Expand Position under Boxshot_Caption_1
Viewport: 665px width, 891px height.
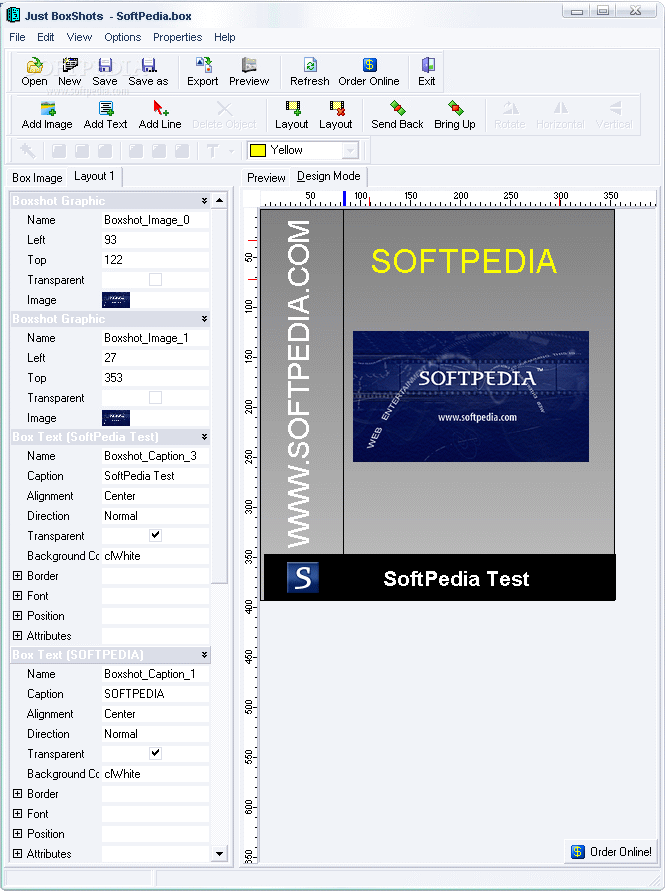coord(18,834)
